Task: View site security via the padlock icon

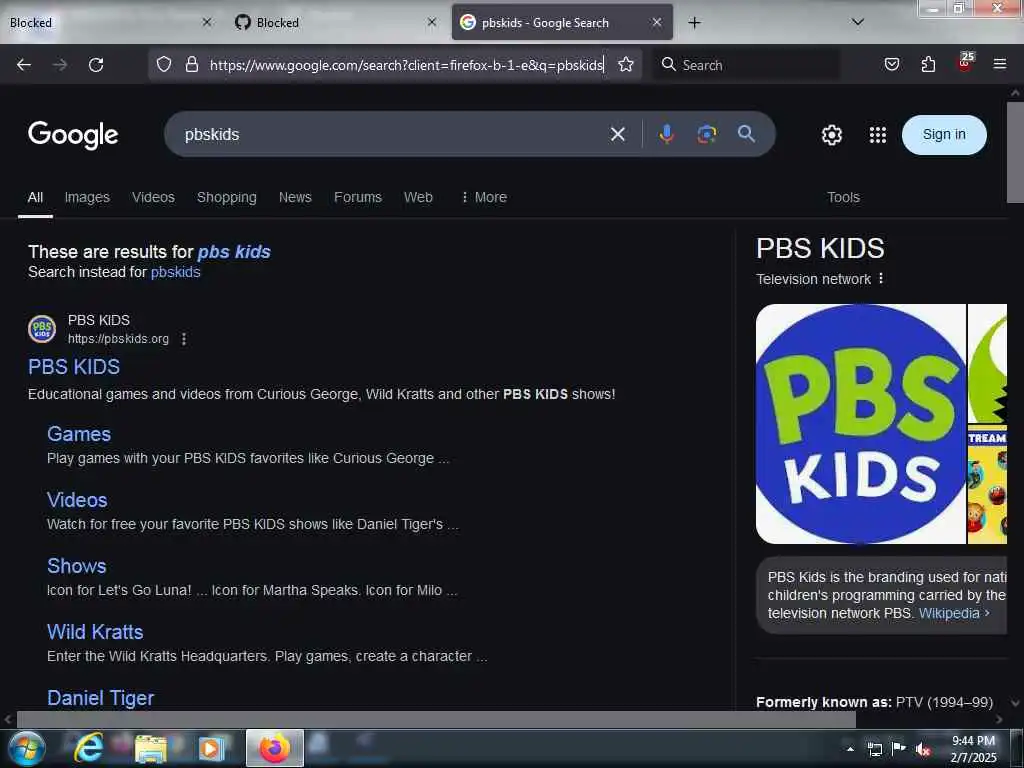Action: pyautogui.click(x=191, y=64)
